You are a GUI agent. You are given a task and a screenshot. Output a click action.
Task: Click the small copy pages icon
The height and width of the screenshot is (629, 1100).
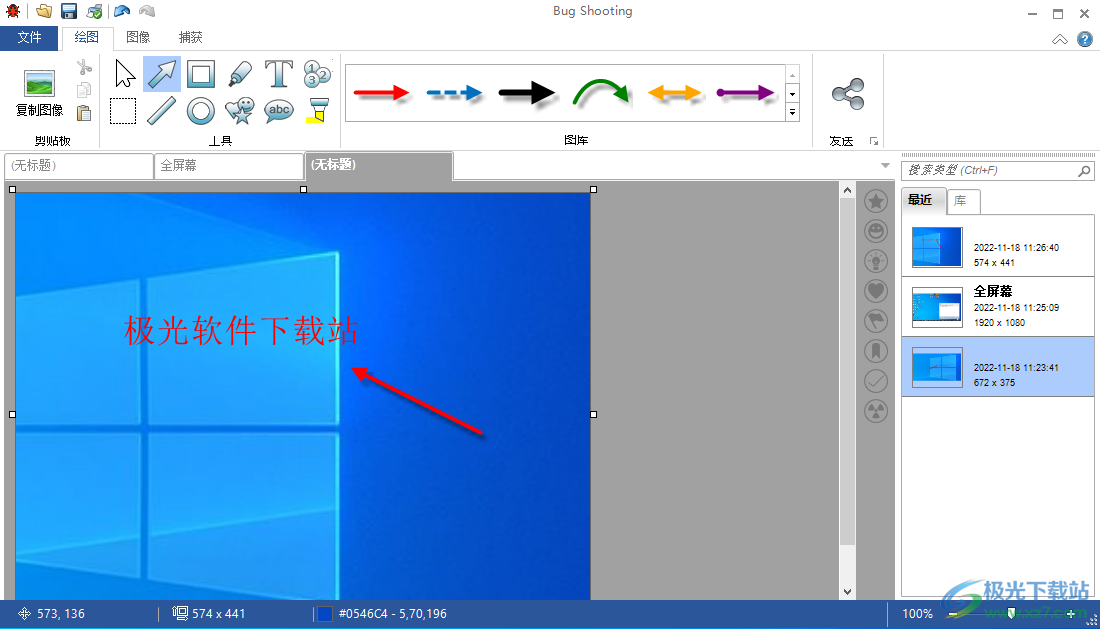click(84, 90)
